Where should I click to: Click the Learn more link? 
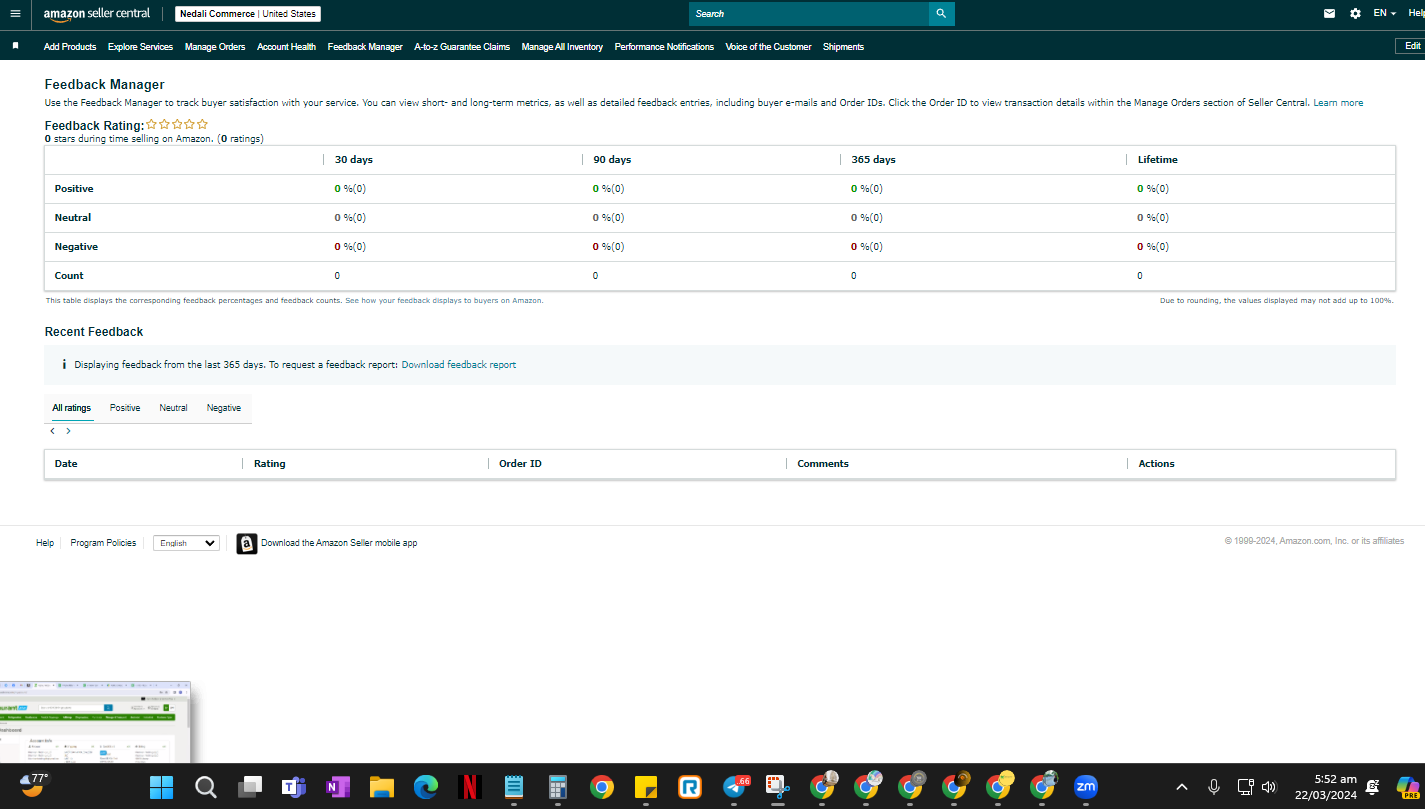[x=1338, y=103]
